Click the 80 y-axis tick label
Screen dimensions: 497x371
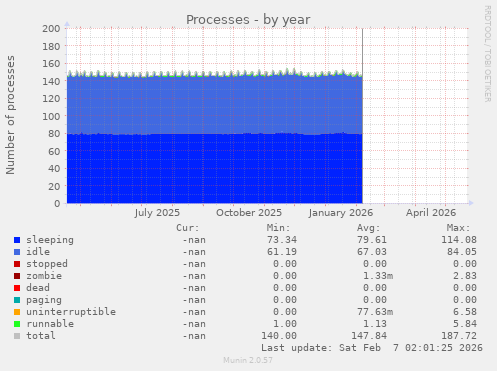point(54,134)
